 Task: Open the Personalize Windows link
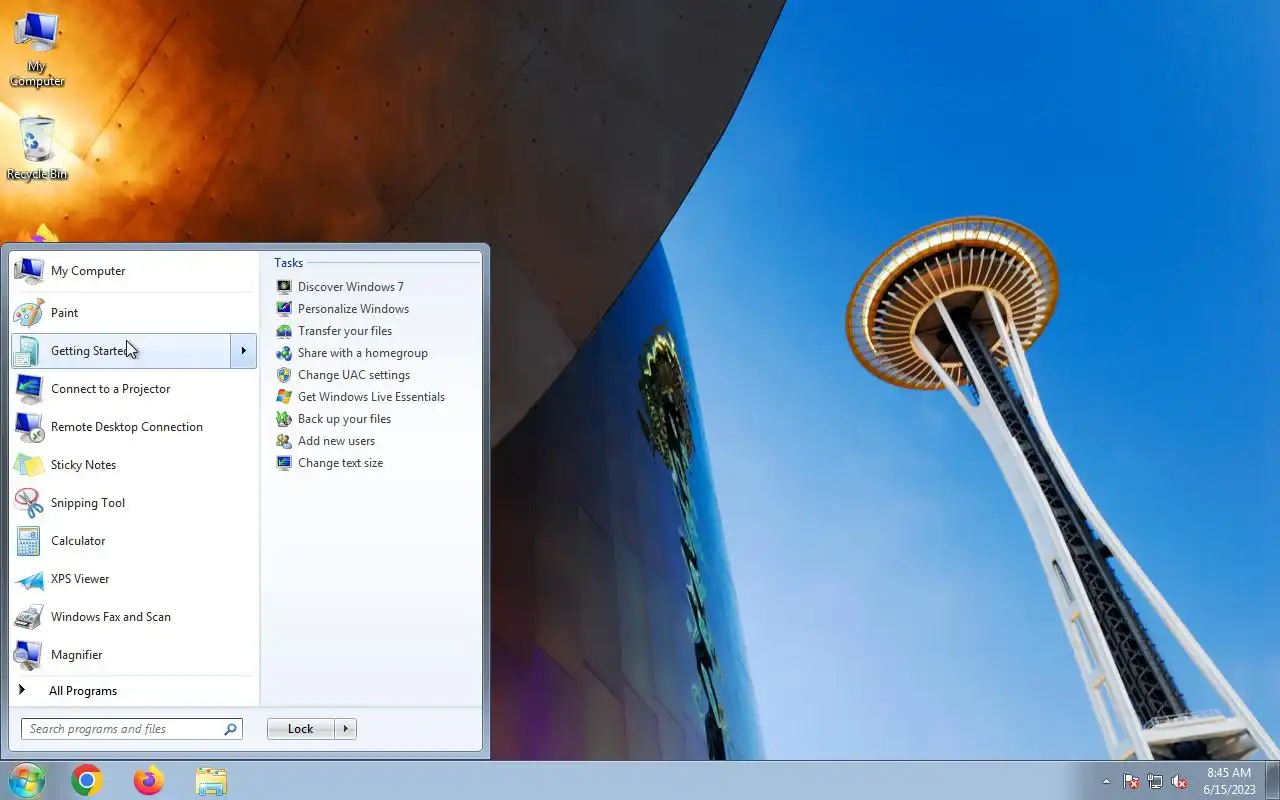pyautogui.click(x=353, y=309)
